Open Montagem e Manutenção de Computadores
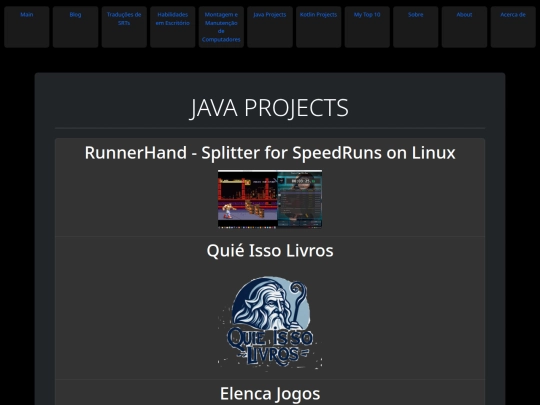Viewport: 540px width, 405px height. tap(221, 27)
